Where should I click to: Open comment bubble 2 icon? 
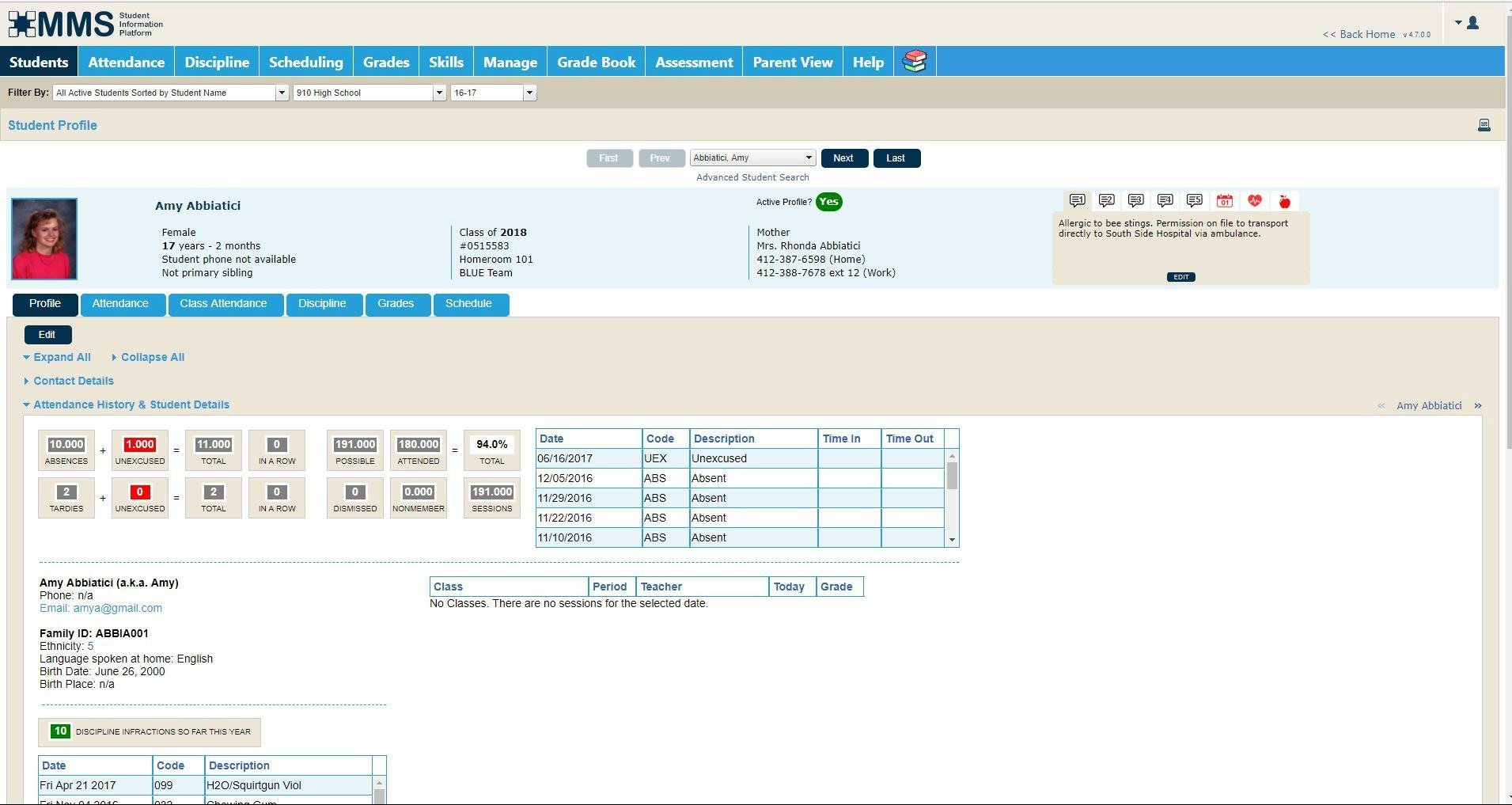tap(1107, 200)
